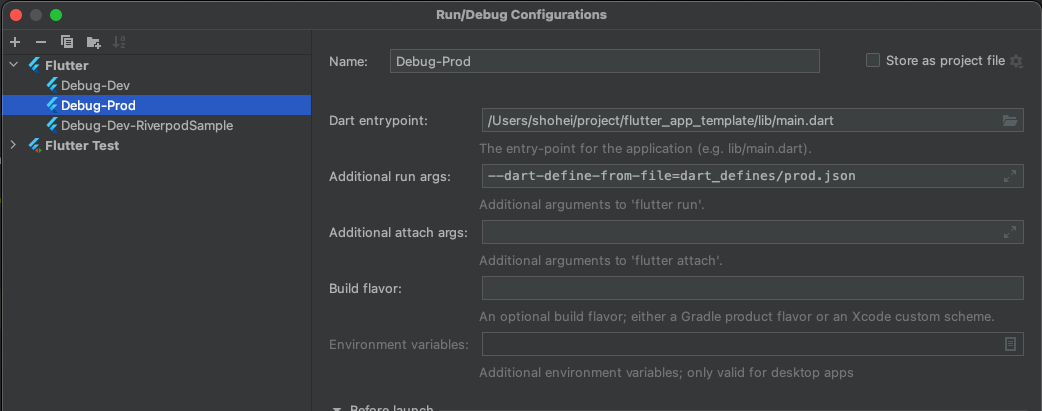
Task: Collapse the Flutter configurations group
Action: [14, 65]
